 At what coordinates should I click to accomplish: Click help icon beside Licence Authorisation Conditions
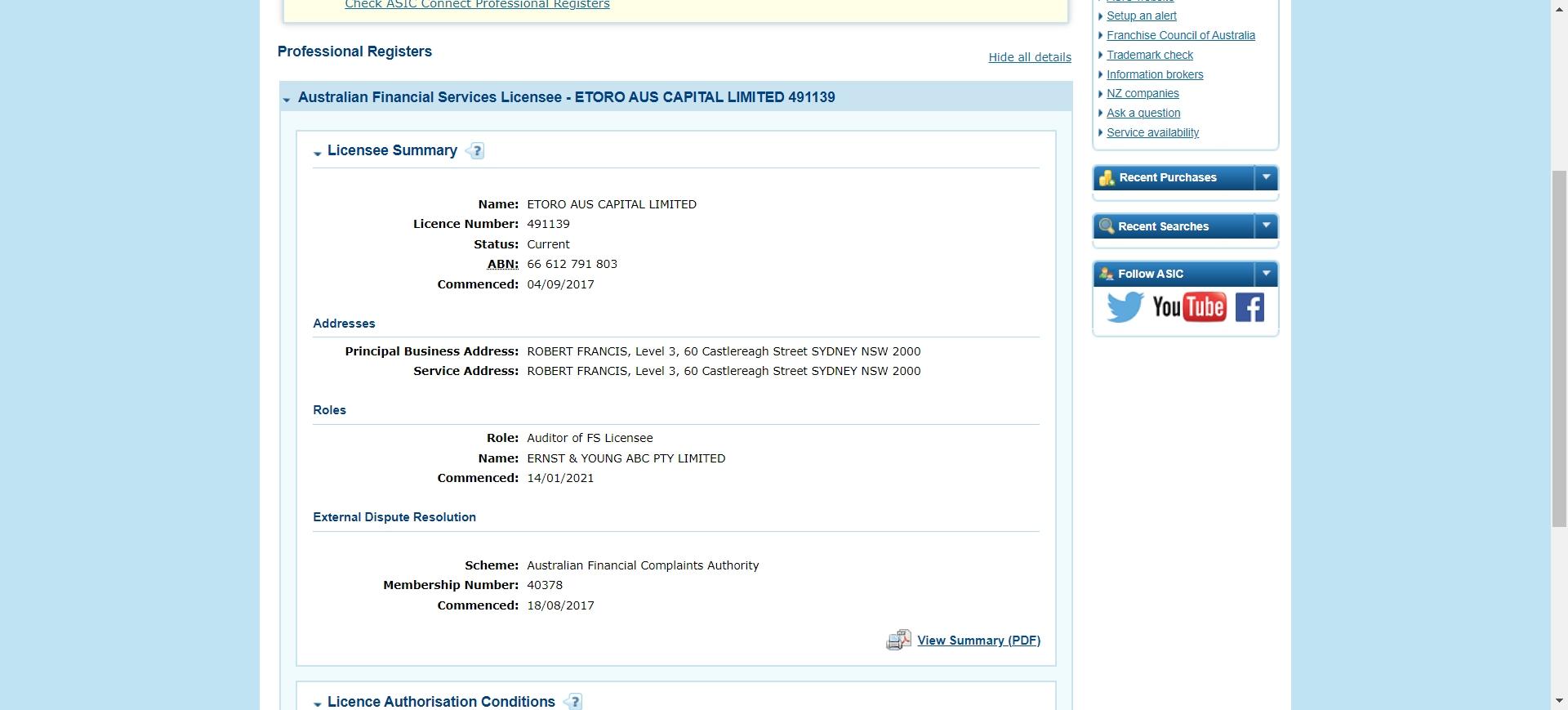pos(573,702)
